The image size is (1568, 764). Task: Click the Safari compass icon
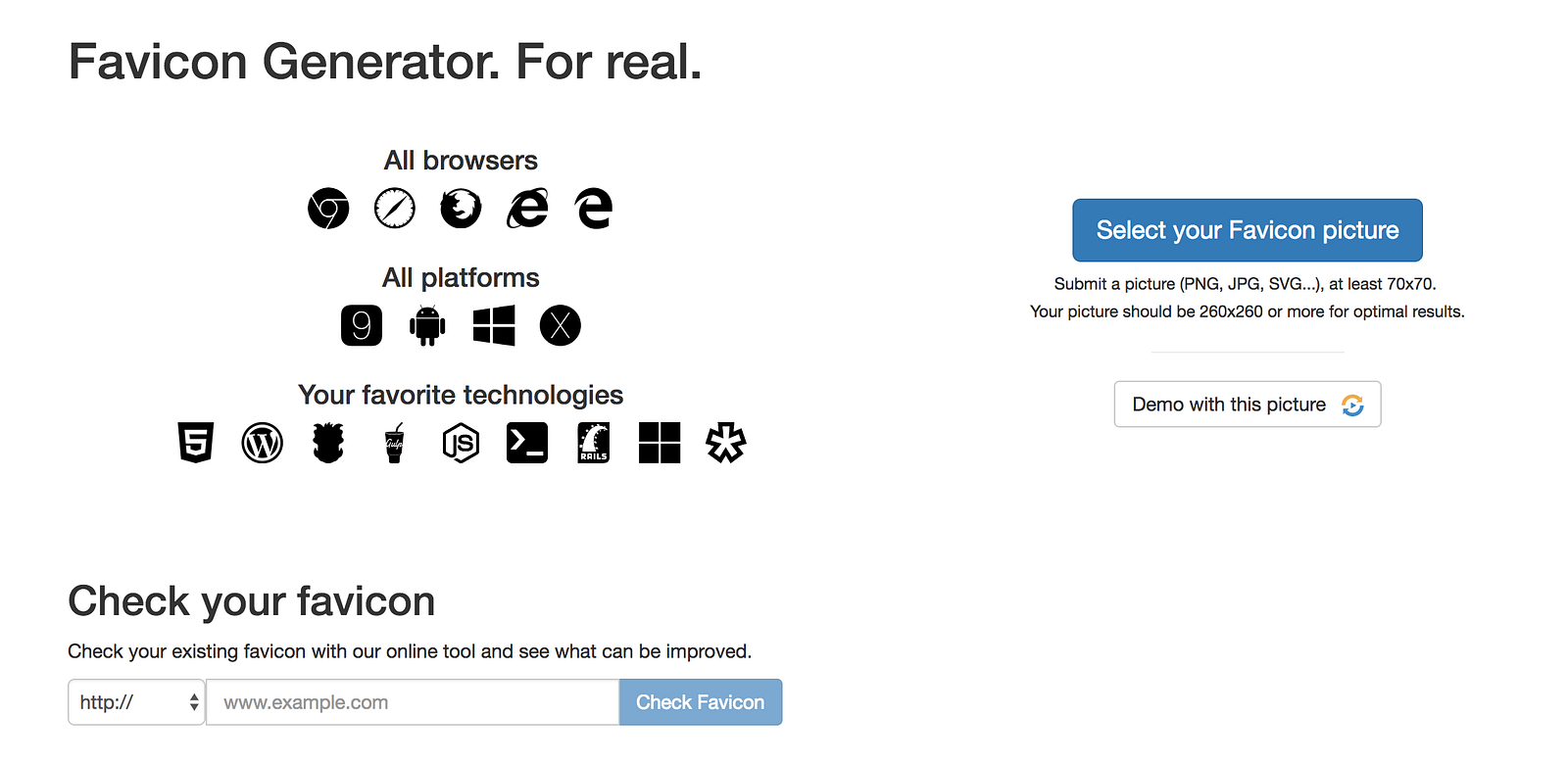point(395,209)
